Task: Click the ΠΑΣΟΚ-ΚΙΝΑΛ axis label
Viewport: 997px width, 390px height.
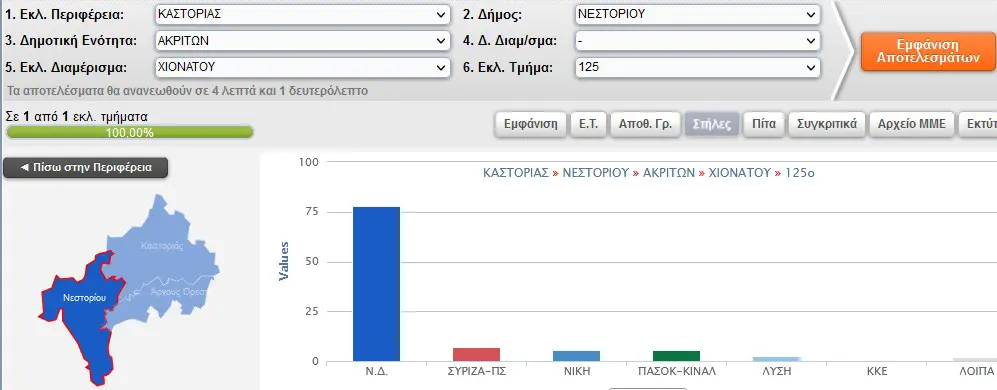Action: pos(677,371)
